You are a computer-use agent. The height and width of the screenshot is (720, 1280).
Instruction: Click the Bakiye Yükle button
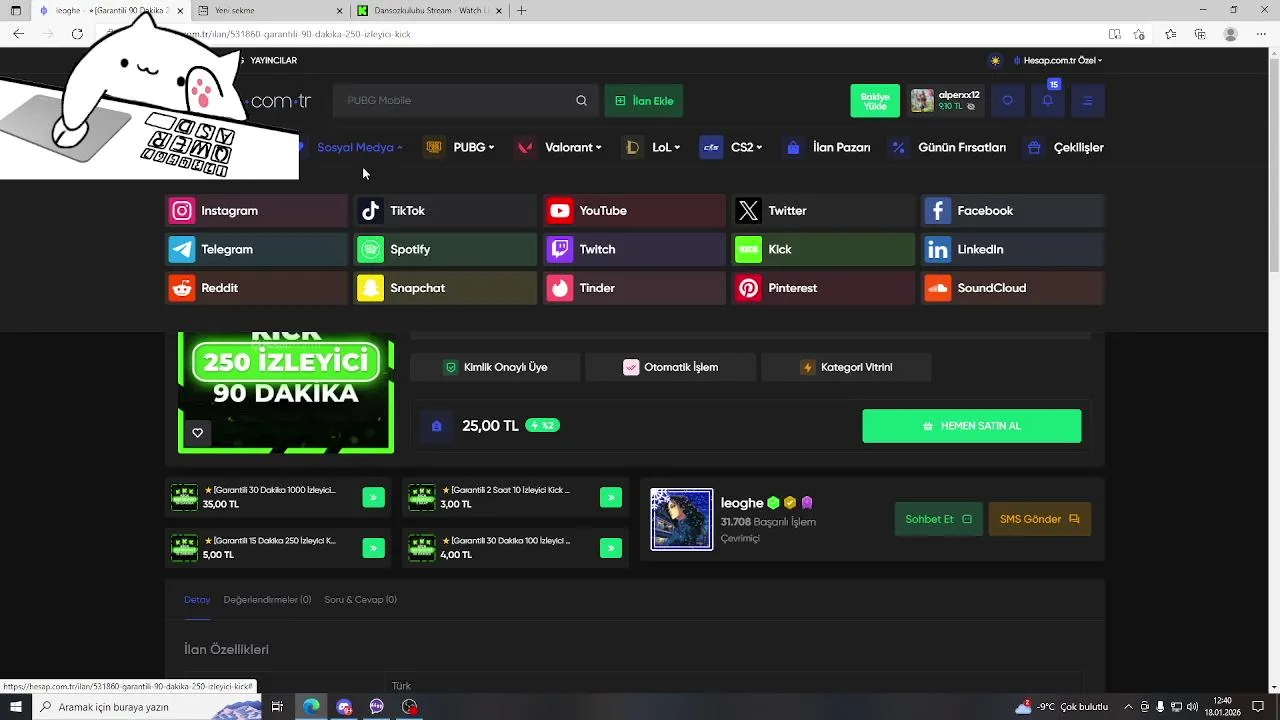point(875,101)
